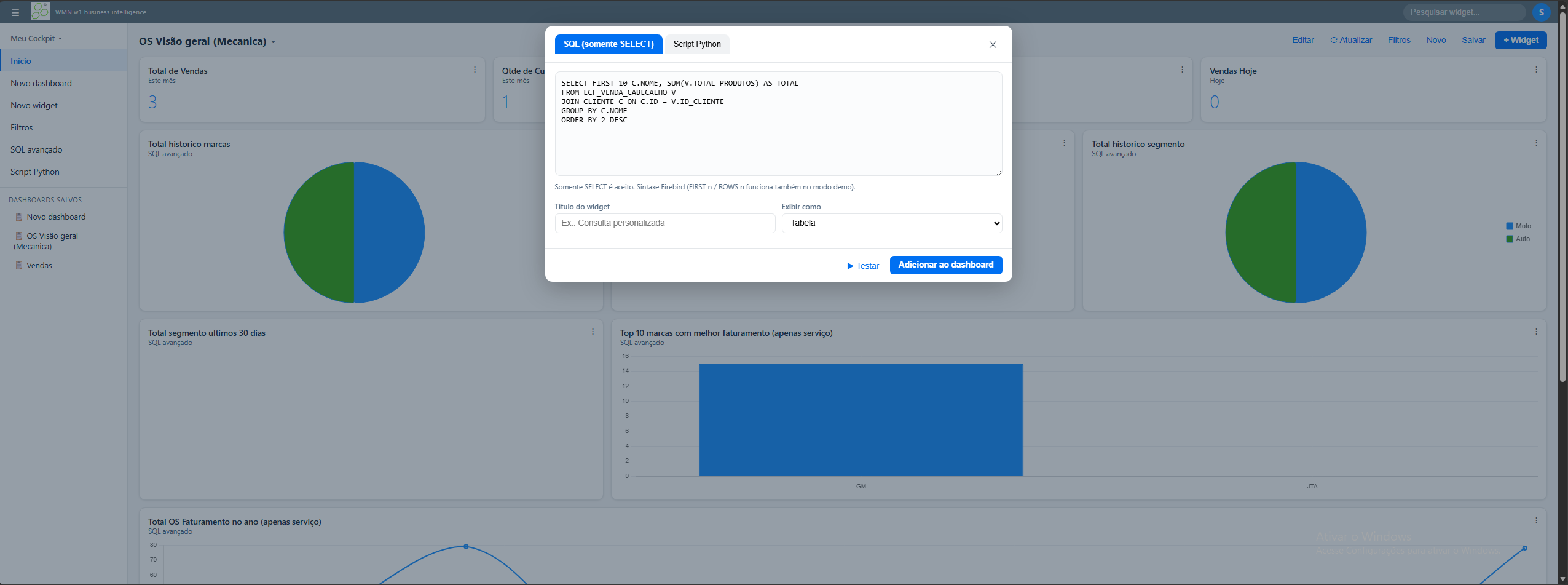Focus the Título do widget input

click(664, 223)
